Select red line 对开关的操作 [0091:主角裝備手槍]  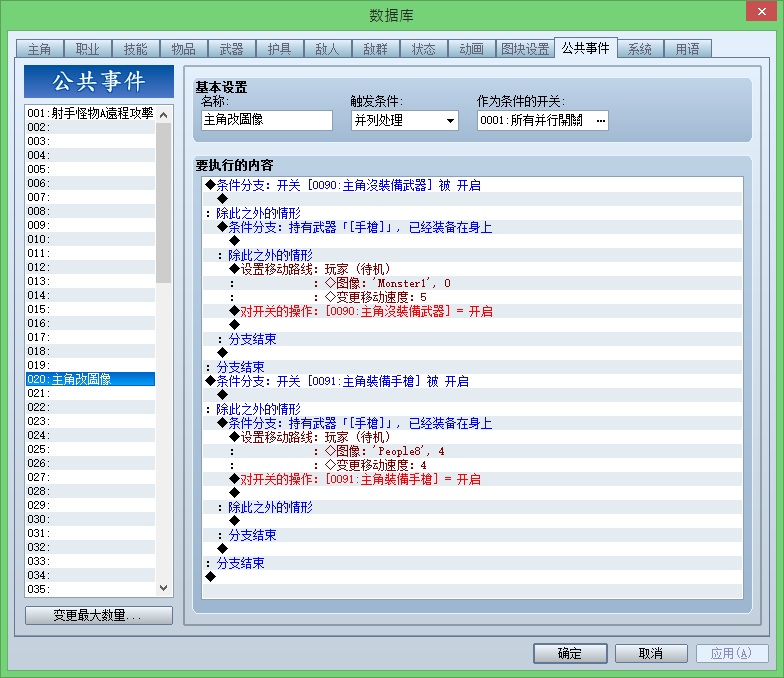[472, 479]
